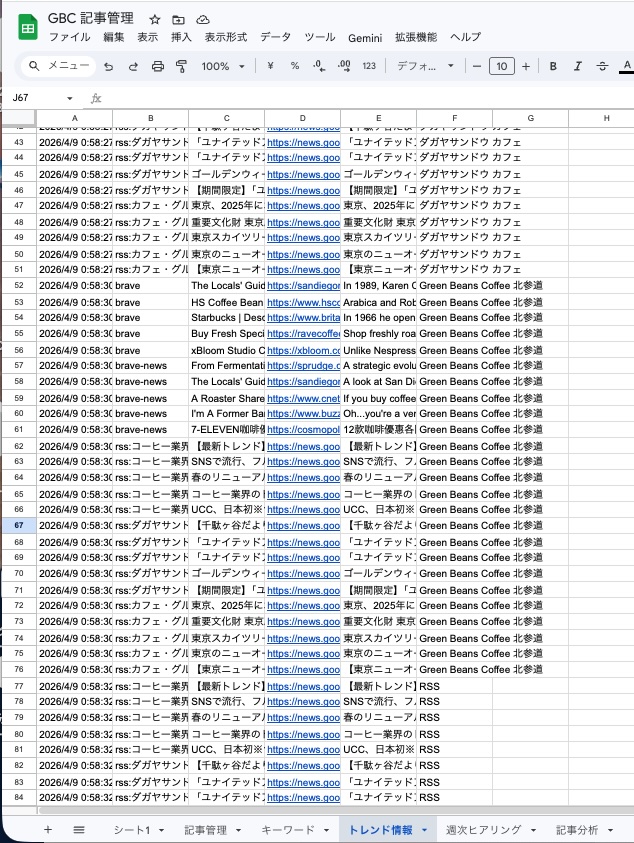Open the デフォ... font dropdown
Screen dimensions: 634x843
[425, 66]
